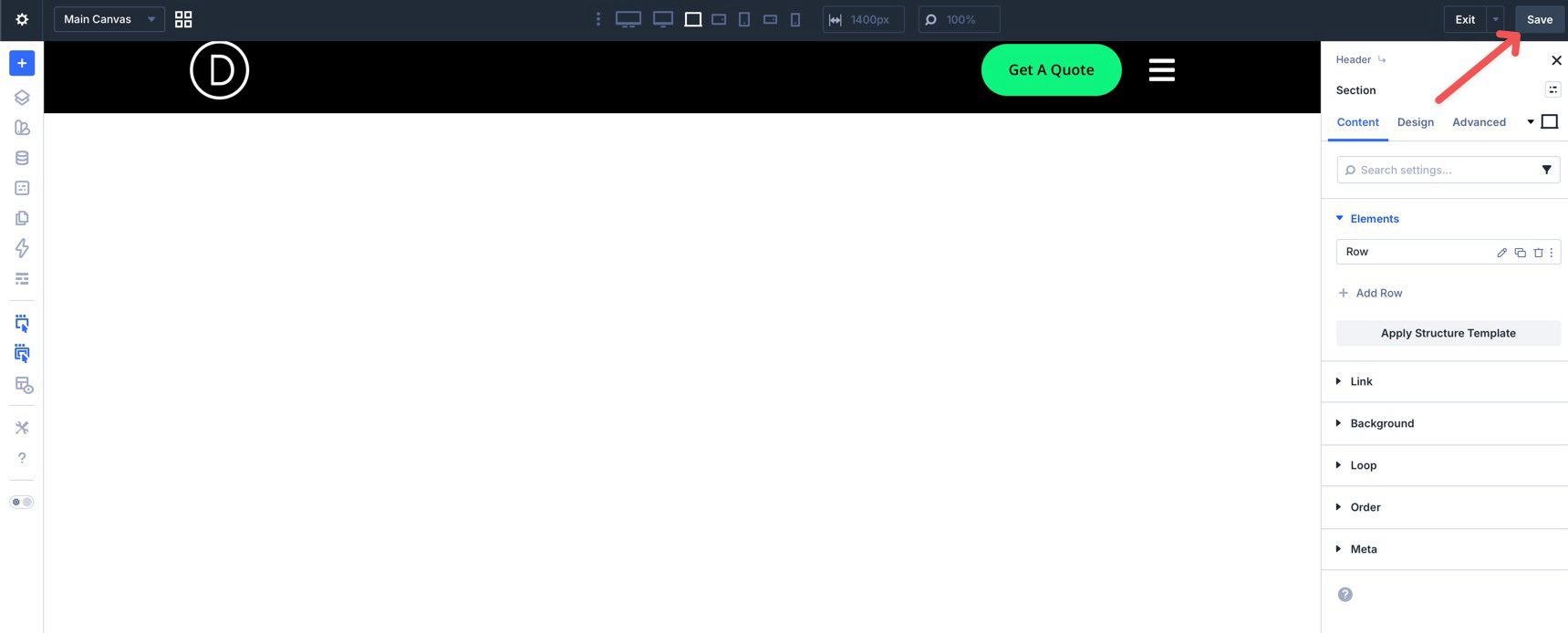This screenshot has width=1568, height=633.
Task: Switch to the Content tab
Action: pyautogui.click(x=1357, y=122)
